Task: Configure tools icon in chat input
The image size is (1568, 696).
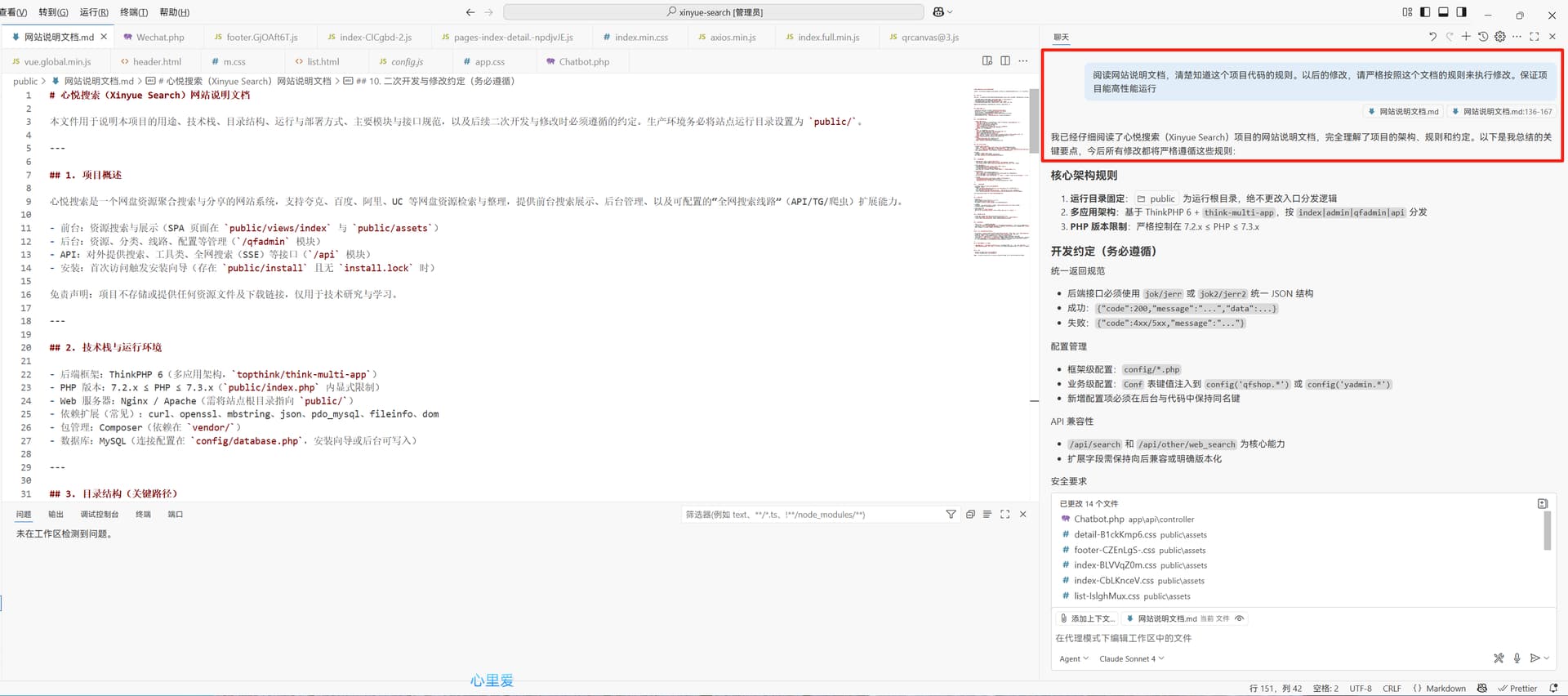Action: (1499, 658)
